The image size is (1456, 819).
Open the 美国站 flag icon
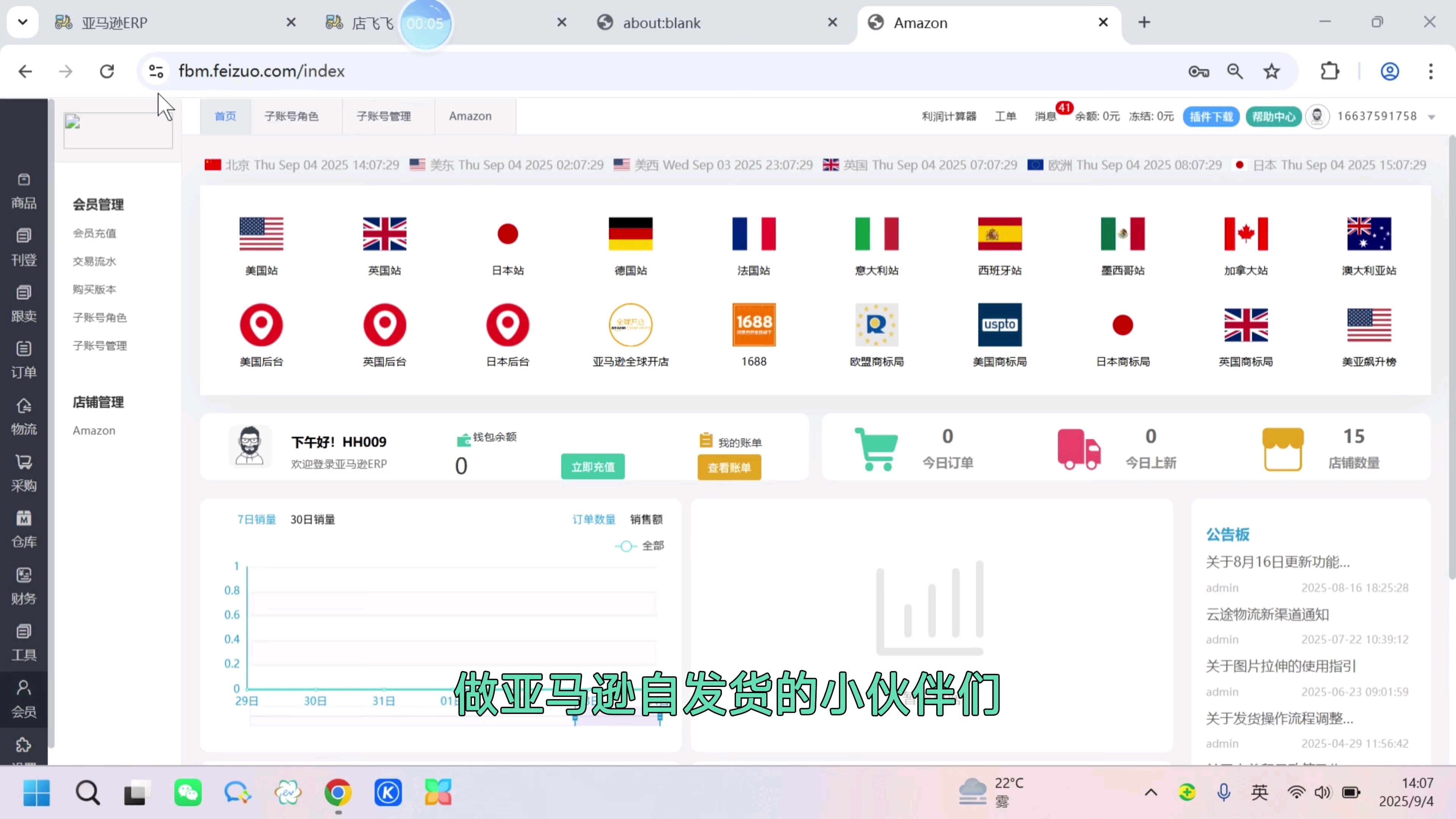click(x=261, y=234)
